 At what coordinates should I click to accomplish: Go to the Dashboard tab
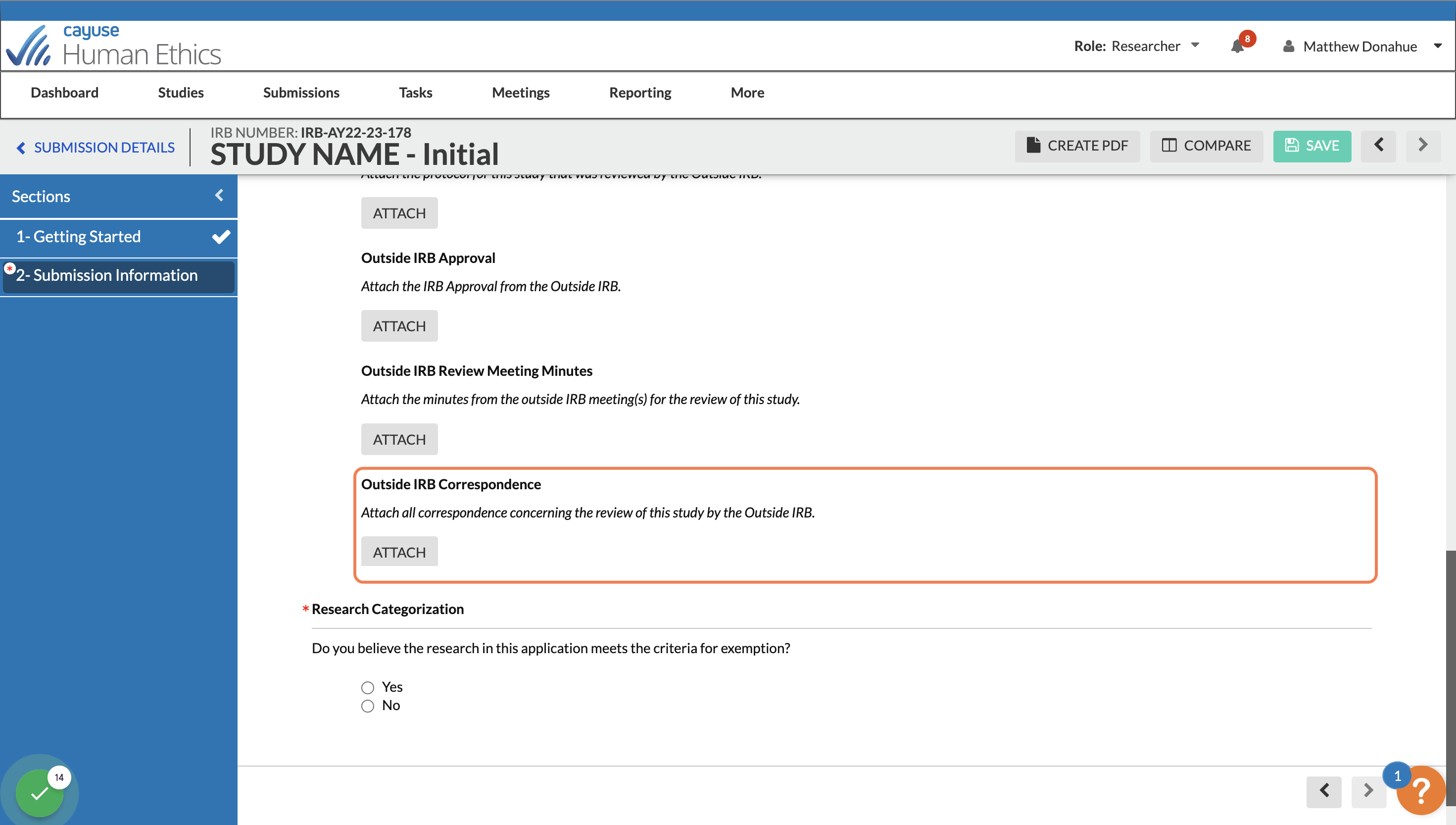click(x=64, y=93)
